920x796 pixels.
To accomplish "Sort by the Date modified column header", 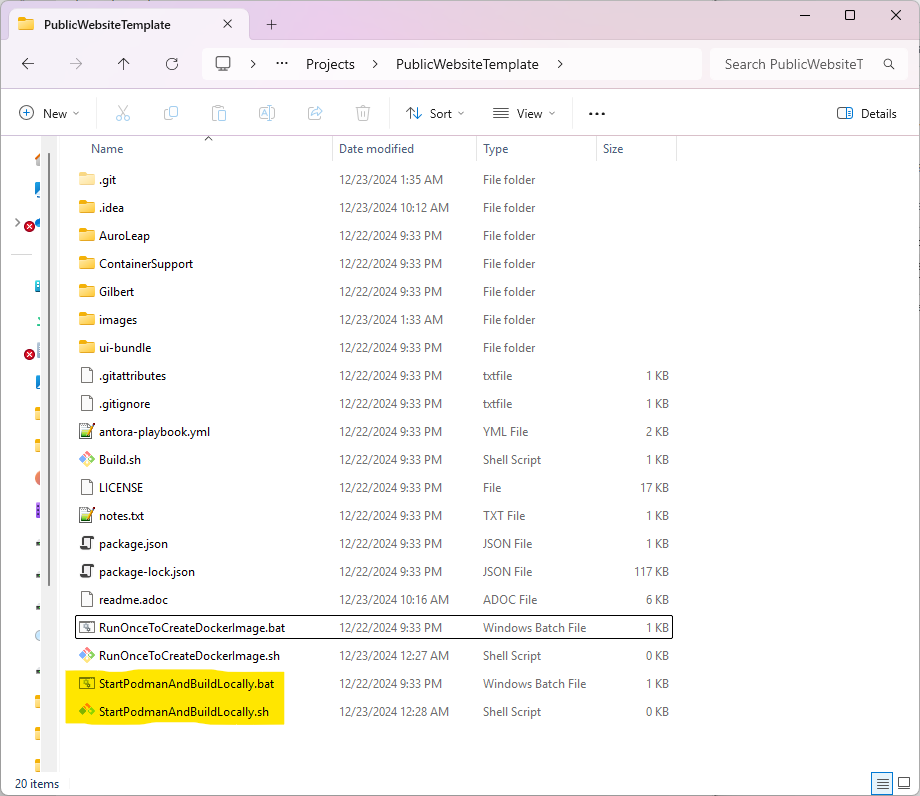I will [376, 149].
